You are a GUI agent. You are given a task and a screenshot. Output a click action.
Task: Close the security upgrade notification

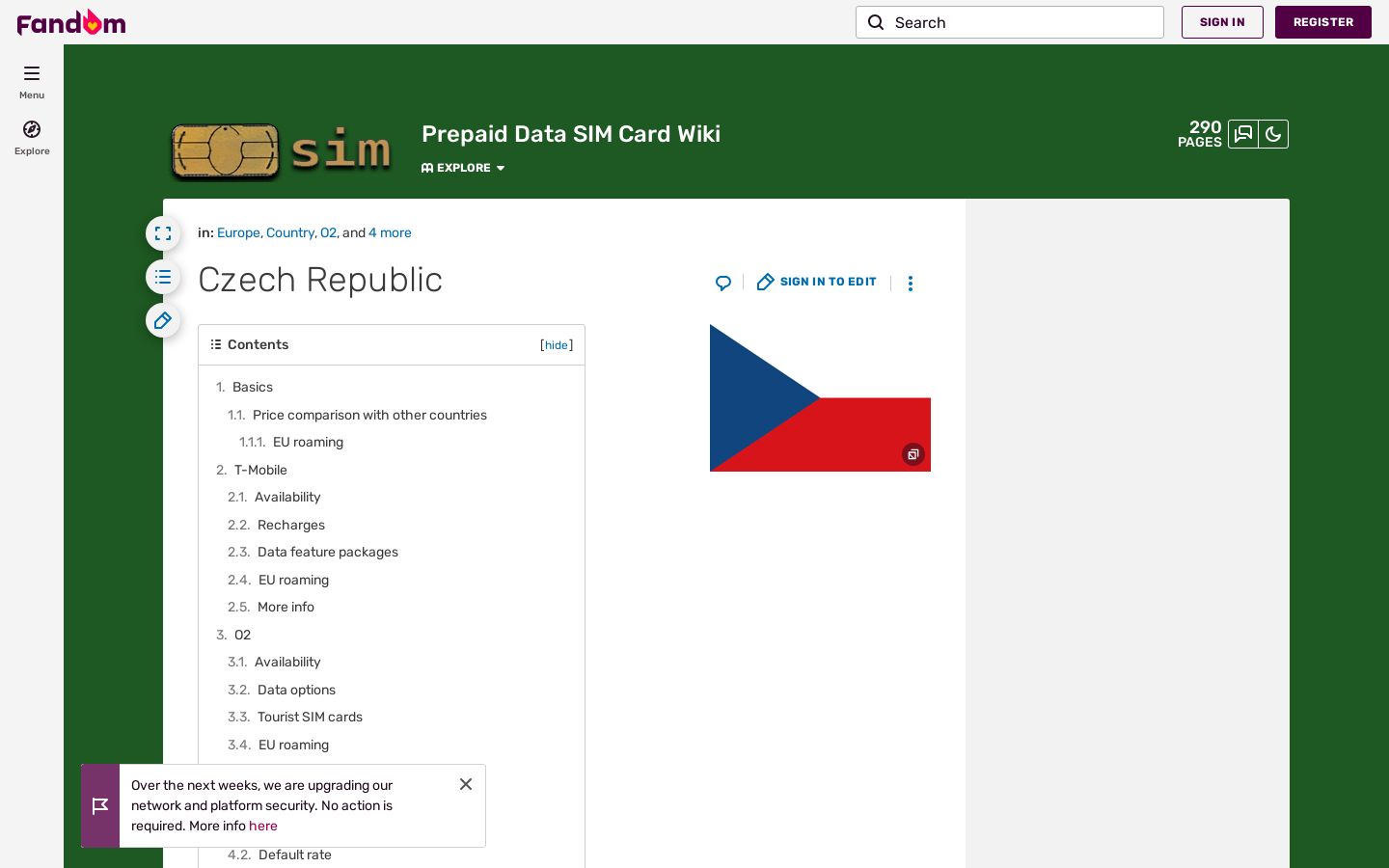(x=466, y=784)
